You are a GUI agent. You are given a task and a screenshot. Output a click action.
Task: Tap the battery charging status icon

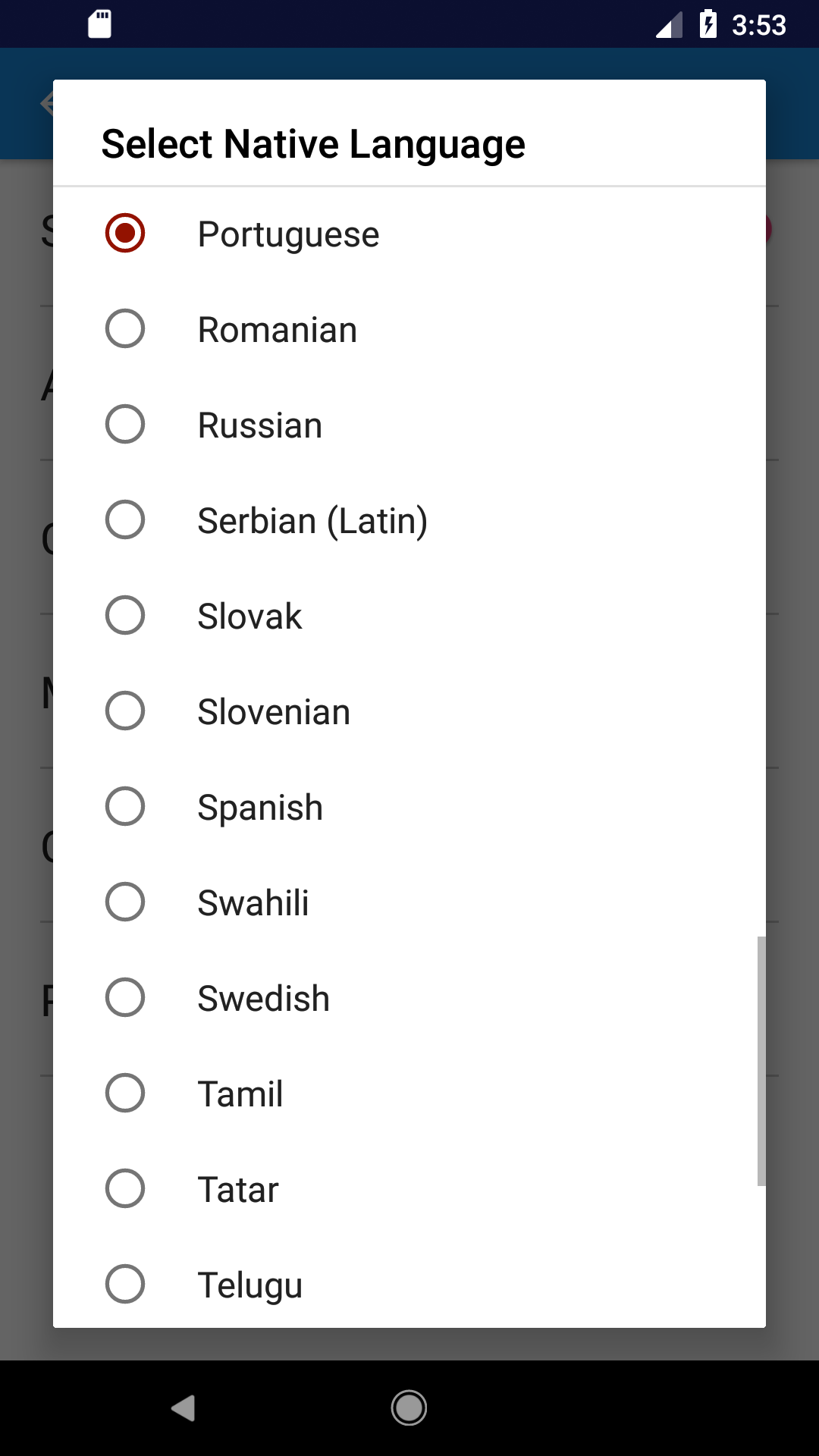click(x=708, y=24)
